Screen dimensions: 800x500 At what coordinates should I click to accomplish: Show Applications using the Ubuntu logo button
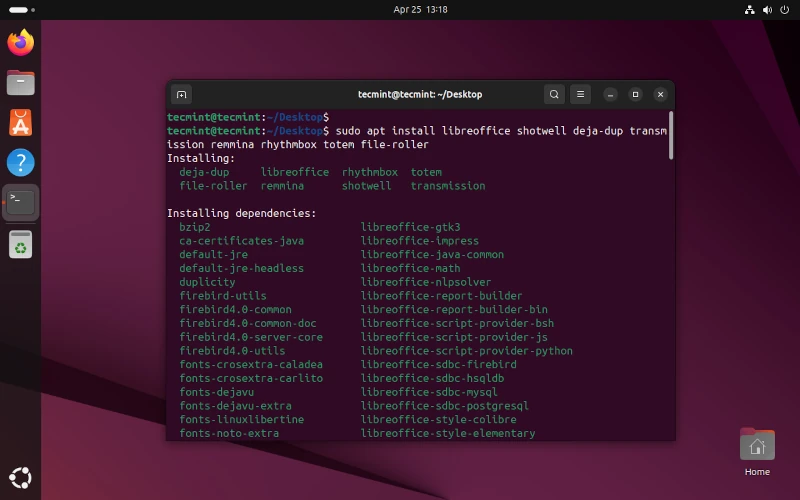coord(20,477)
